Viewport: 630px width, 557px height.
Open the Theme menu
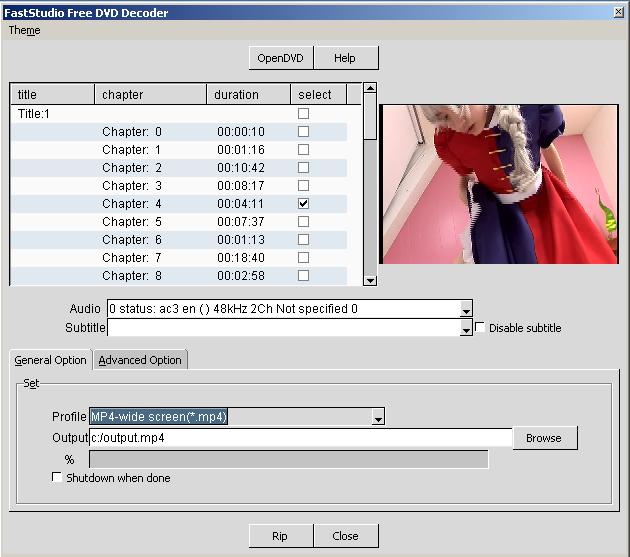(25, 31)
